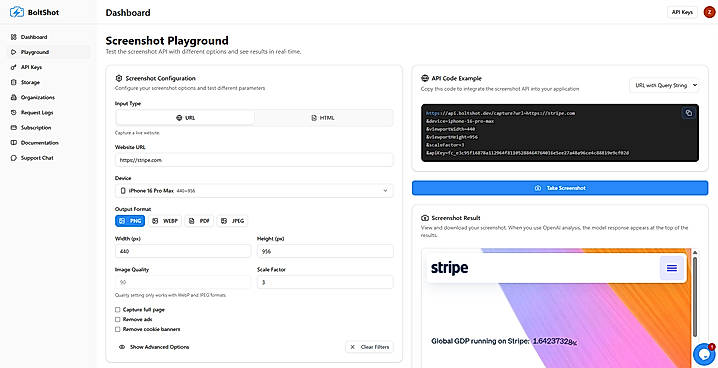Click the Clear Filters button

[x=369, y=347]
